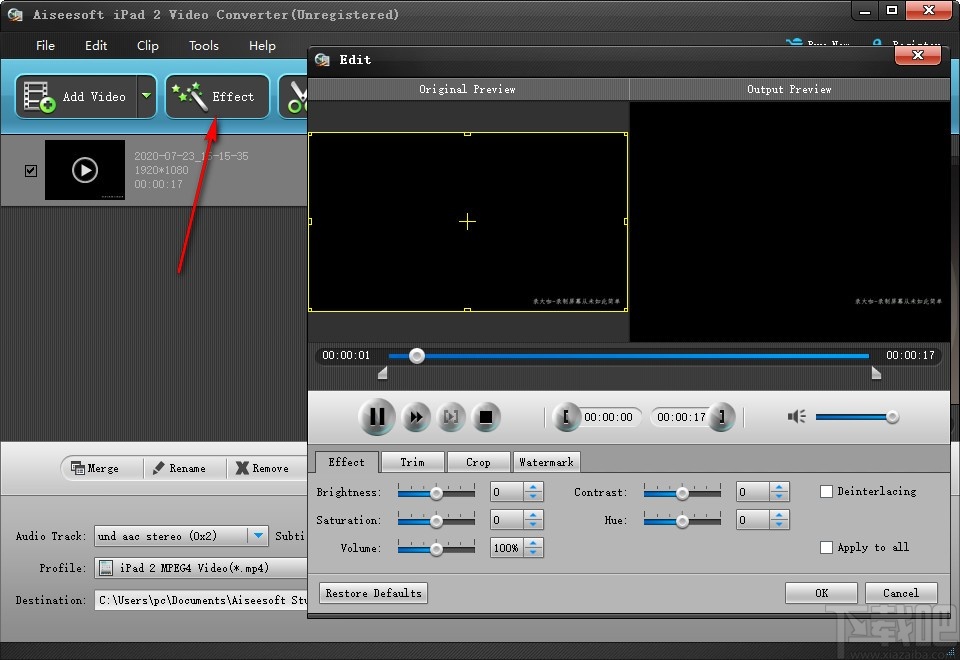Click the Add Video button
960x660 pixels.
tap(76, 97)
